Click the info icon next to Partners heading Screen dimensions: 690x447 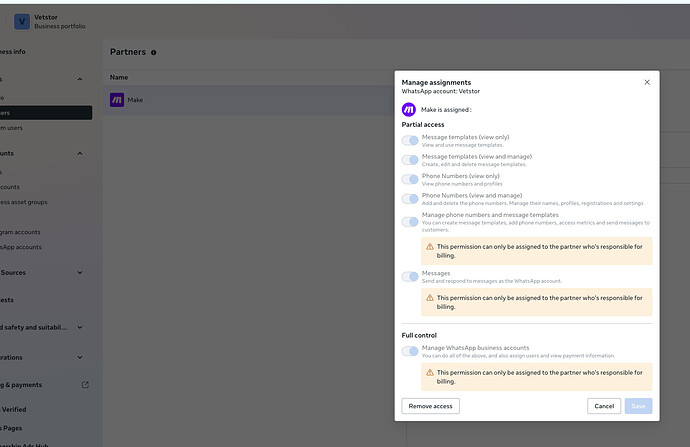pos(154,53)
